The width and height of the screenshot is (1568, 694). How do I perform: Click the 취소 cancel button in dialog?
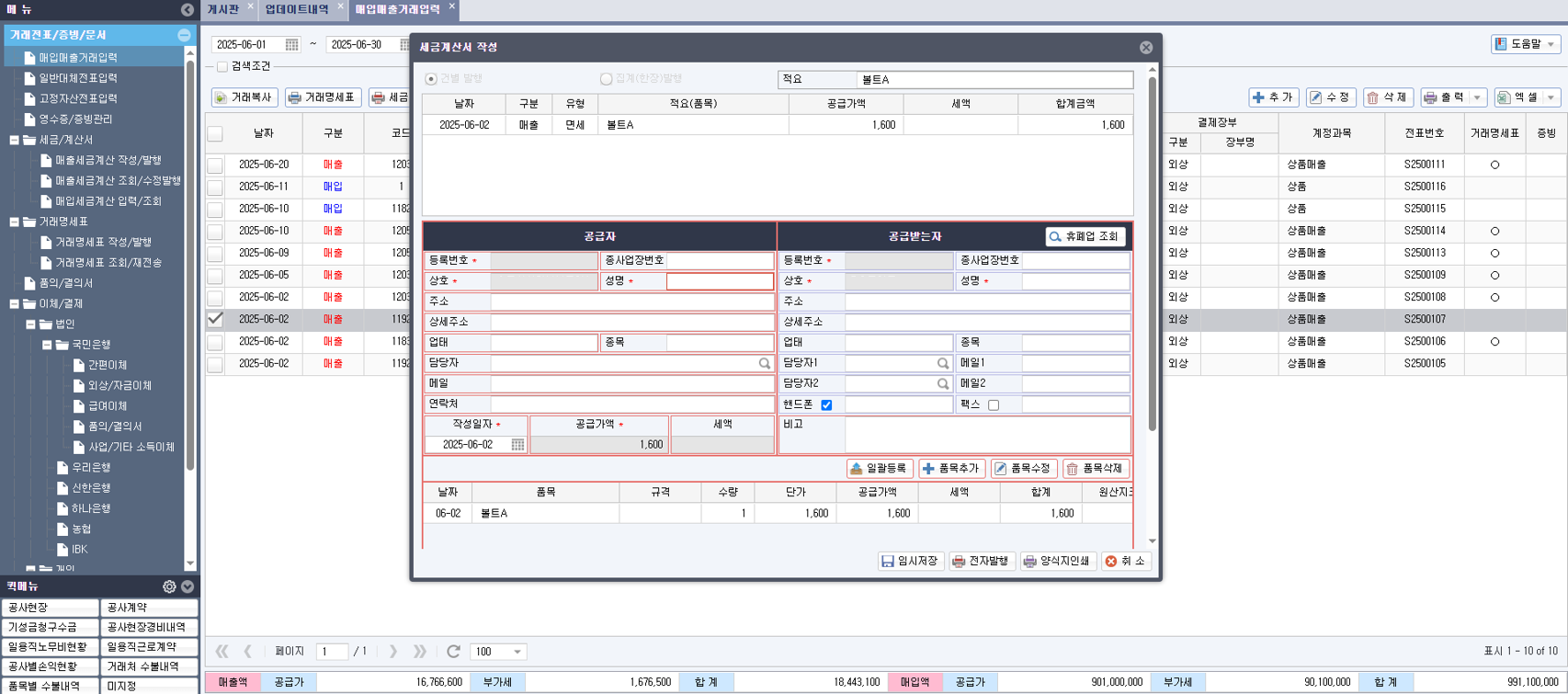click(1126, 561)
